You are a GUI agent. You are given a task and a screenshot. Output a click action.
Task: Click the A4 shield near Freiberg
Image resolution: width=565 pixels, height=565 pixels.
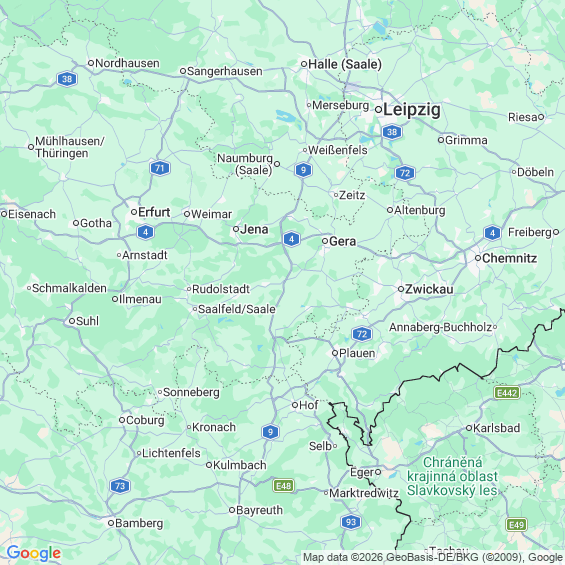(492, 232)
